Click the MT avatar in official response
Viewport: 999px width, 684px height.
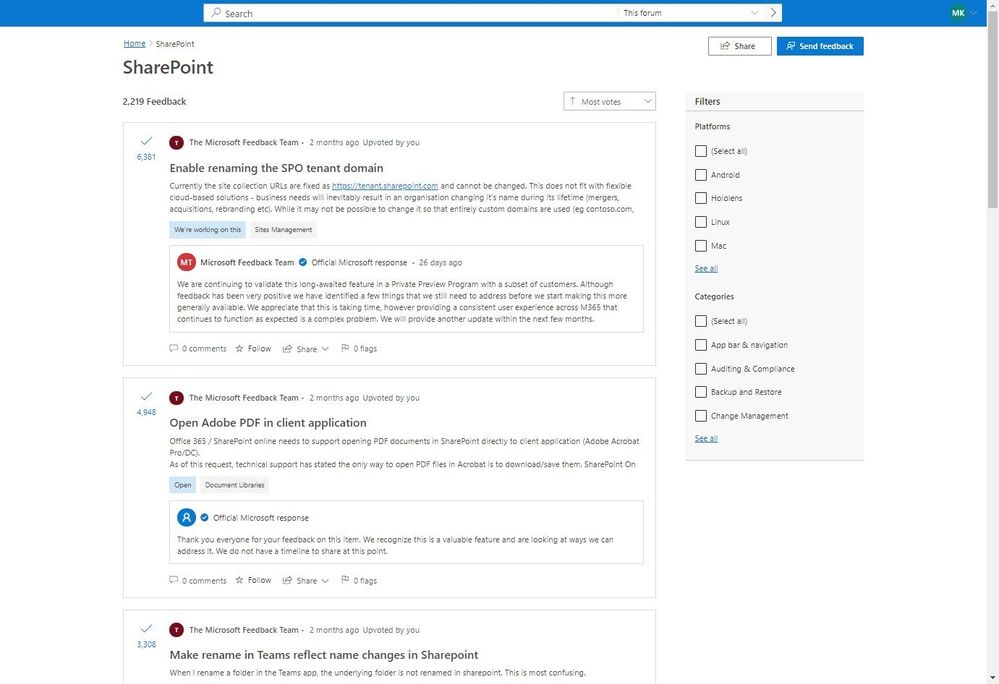pos(186,262)
